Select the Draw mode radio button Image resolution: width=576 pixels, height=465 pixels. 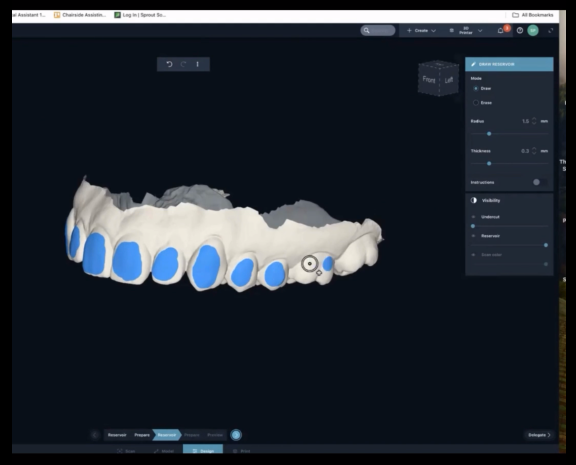tap(476, 89)
